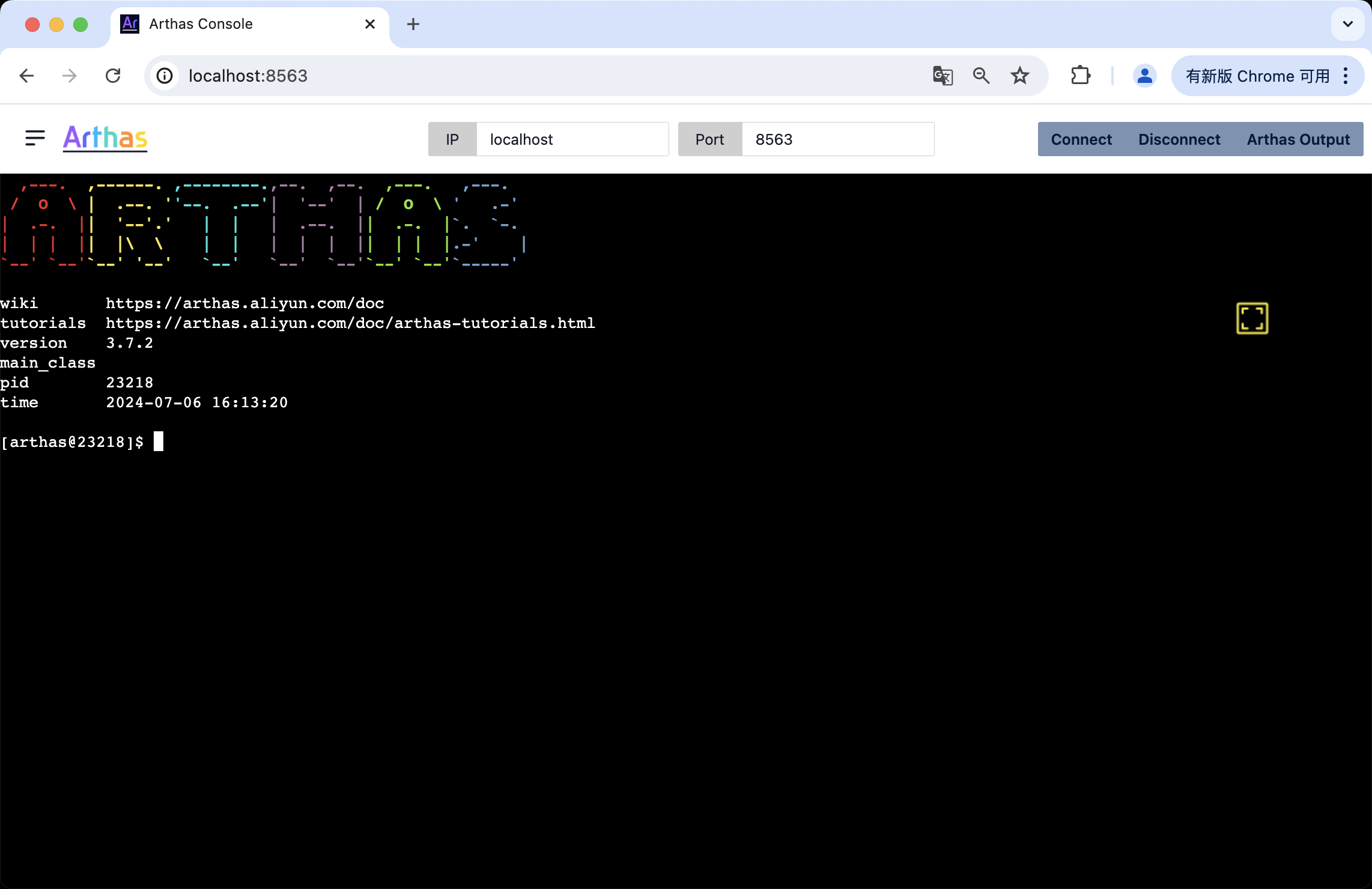Click the IP label box
This screenshot has width=1372, height=889.
(x=452, y=139)
